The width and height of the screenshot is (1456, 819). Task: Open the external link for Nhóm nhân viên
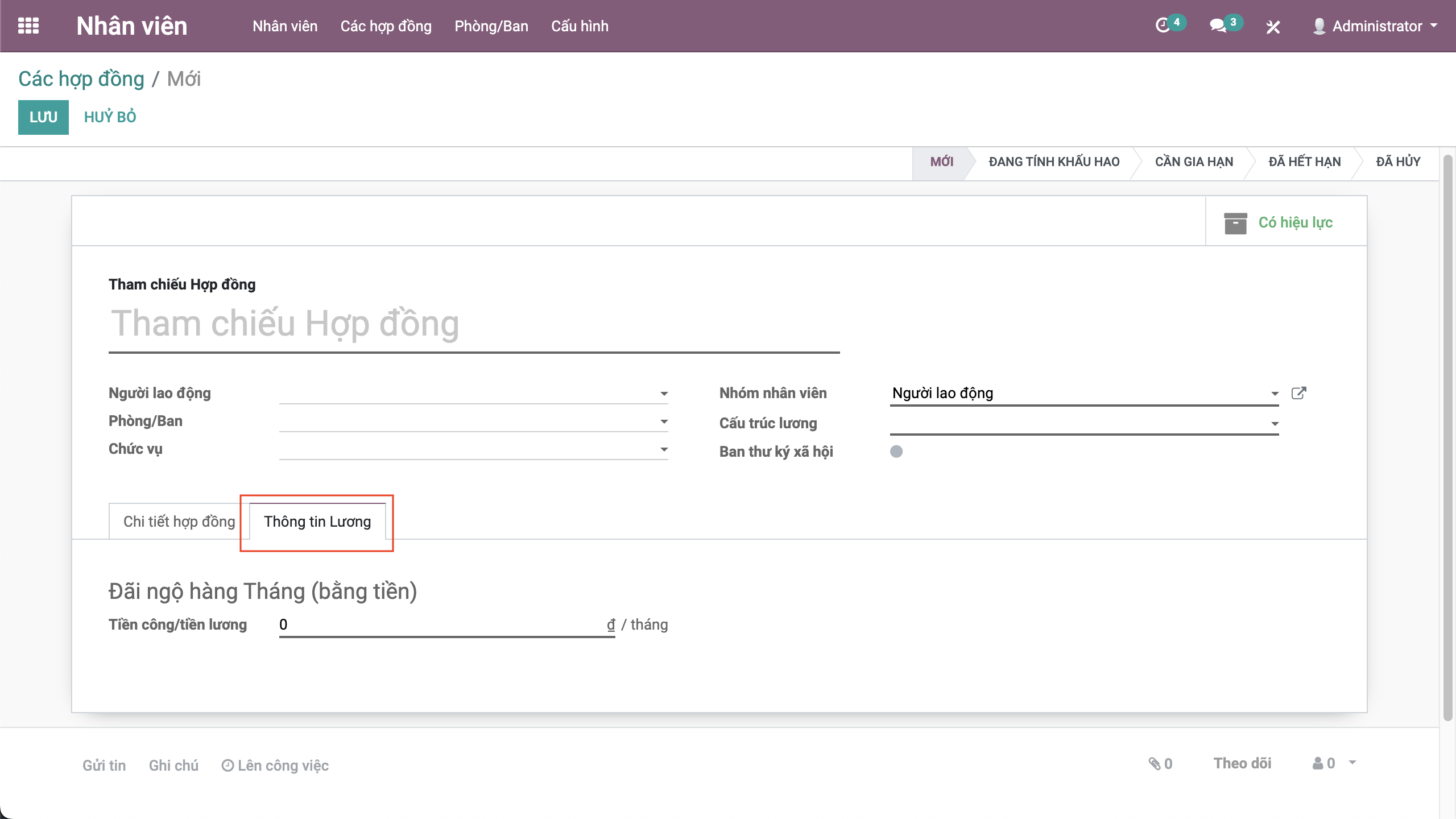click(x=1298, y=393)
